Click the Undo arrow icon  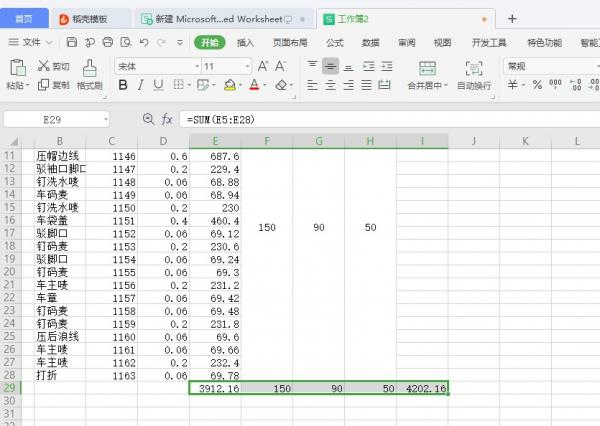tap(143, 42)
